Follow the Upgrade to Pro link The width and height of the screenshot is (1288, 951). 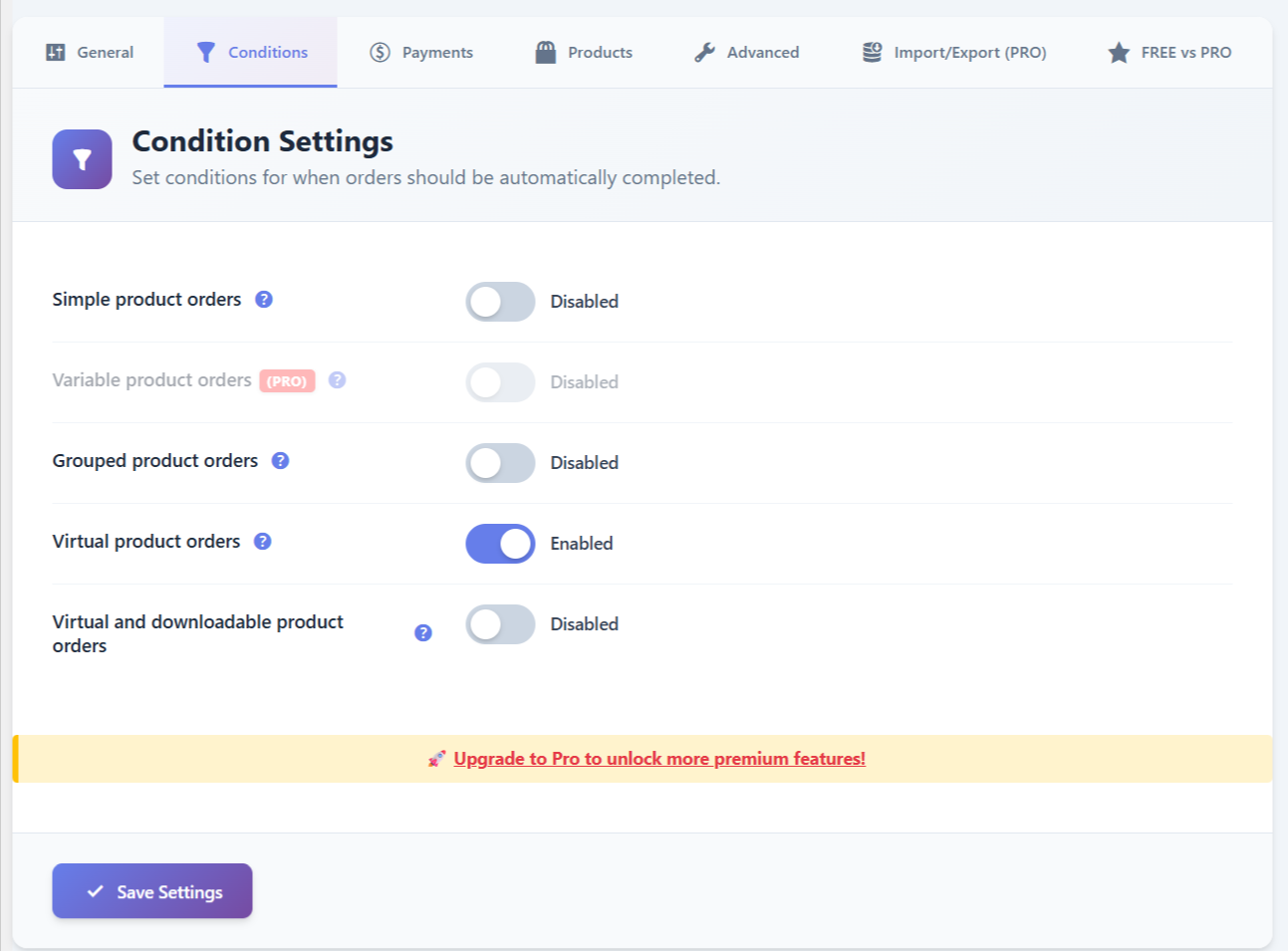click(x=659, y=759)
